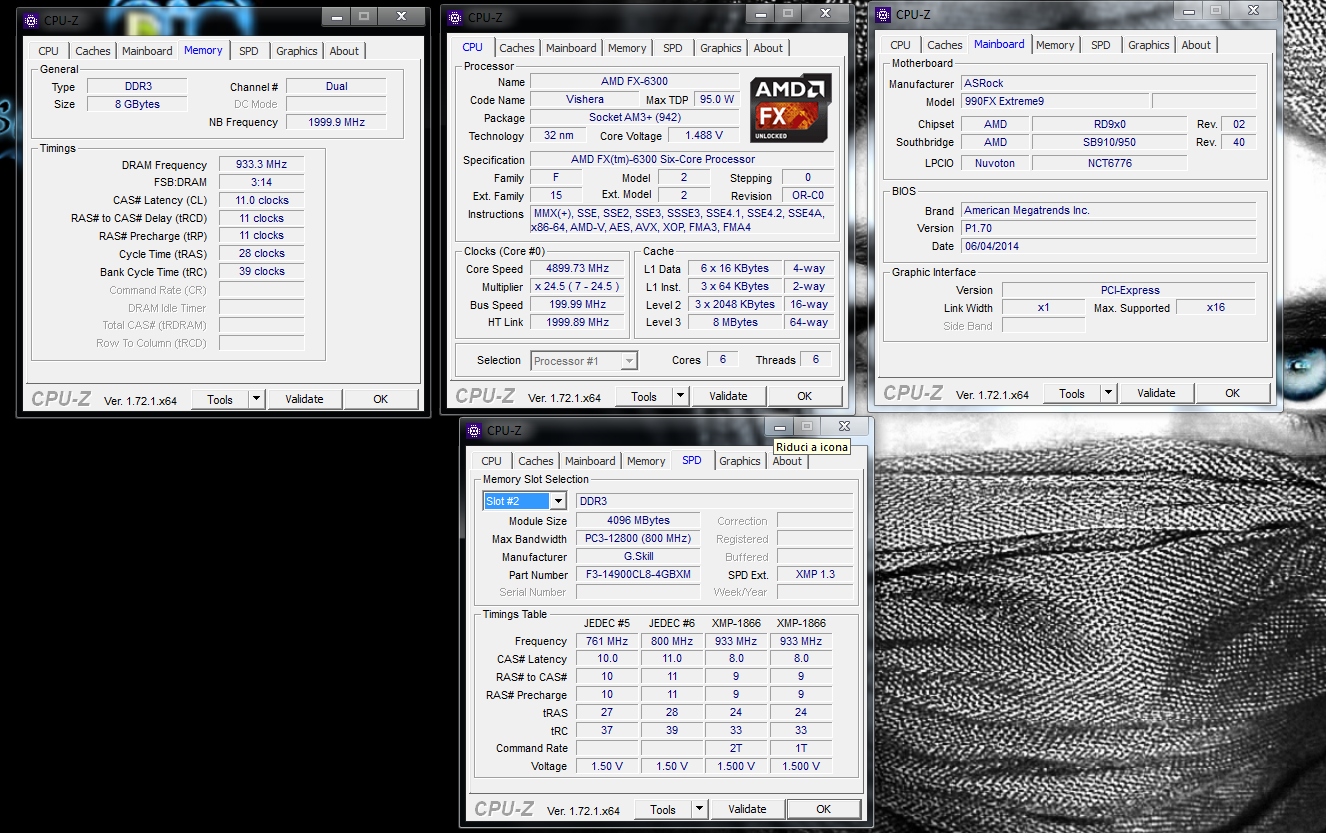Click the G.Skill manufacturer field
The height and width of the screenshot is (833, 1326).
click(638, 557)
